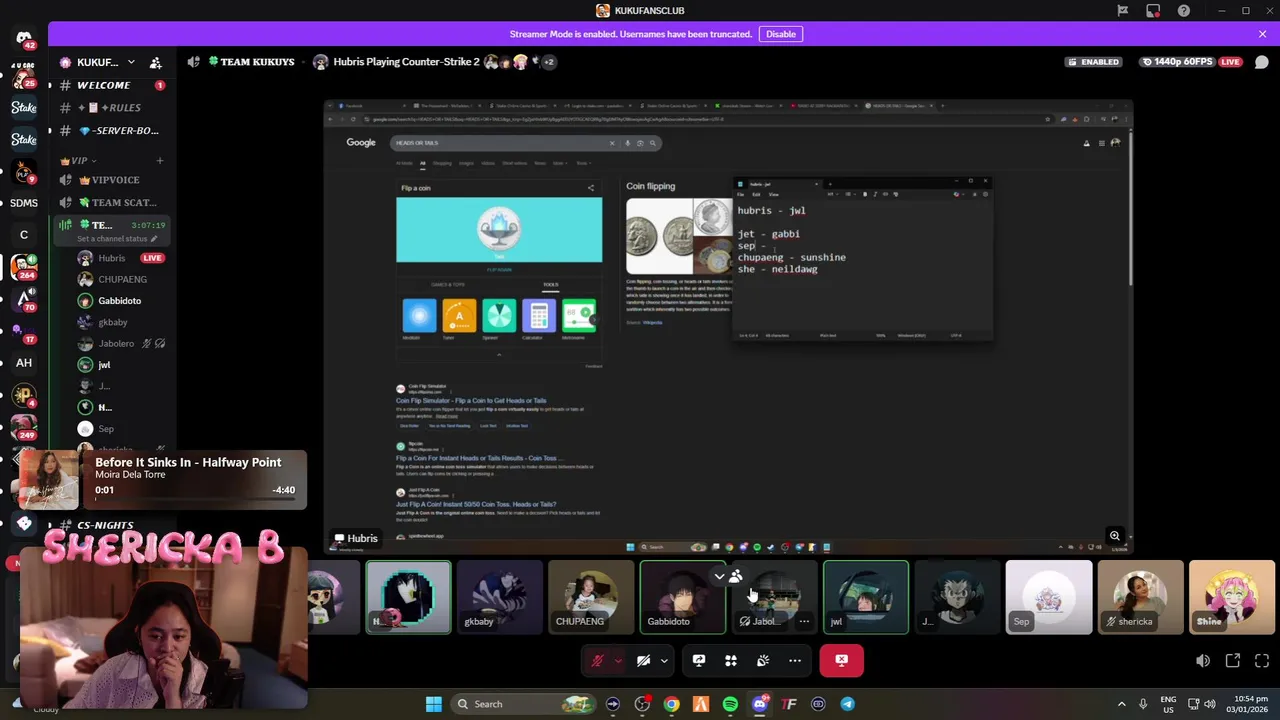Image resolution: width=1280 pixels, height=720 pixels.
Task: Open screen share button in call controls
Action: click(x=699, y=660)
